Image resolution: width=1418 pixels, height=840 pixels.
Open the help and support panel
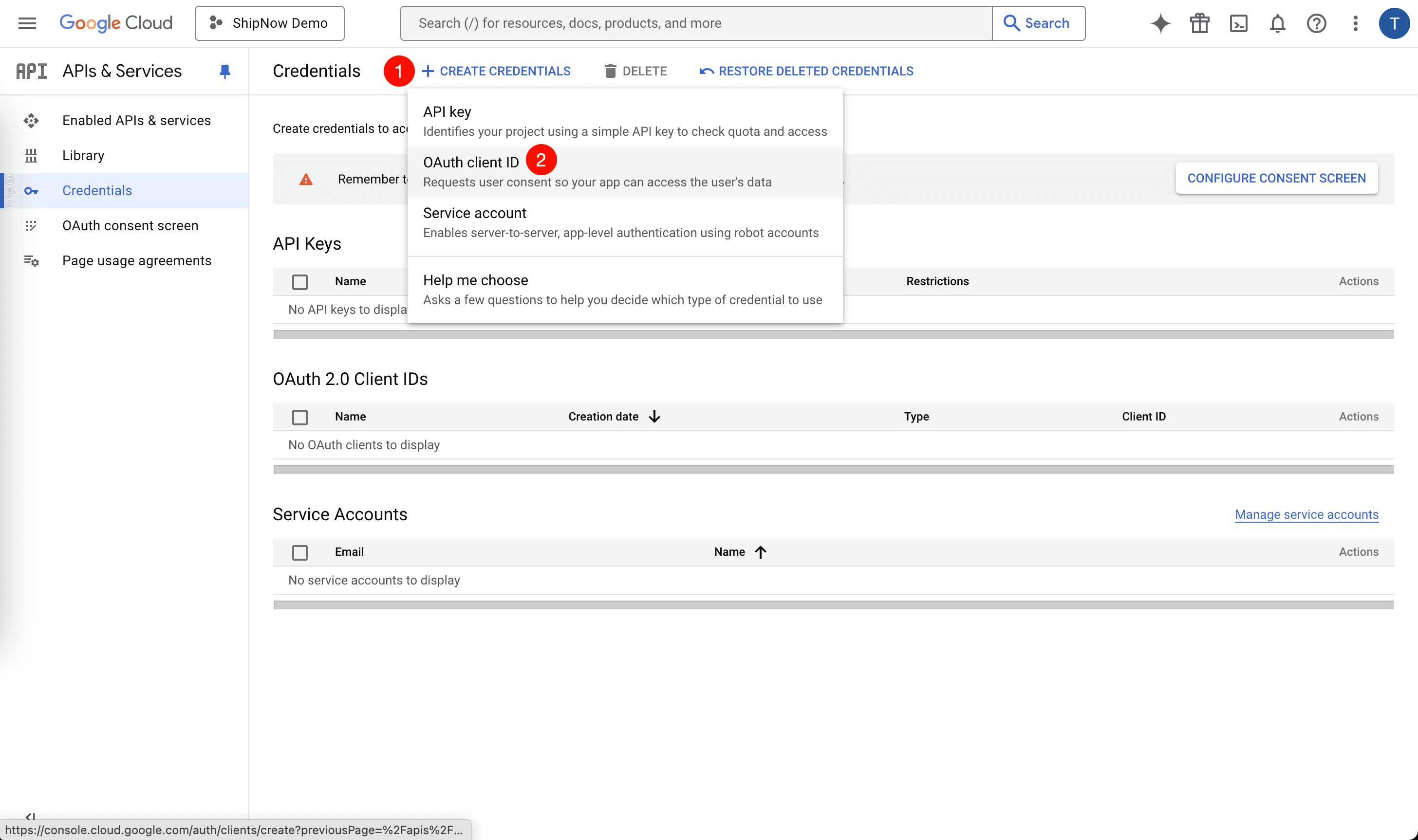pos(1316,23)
